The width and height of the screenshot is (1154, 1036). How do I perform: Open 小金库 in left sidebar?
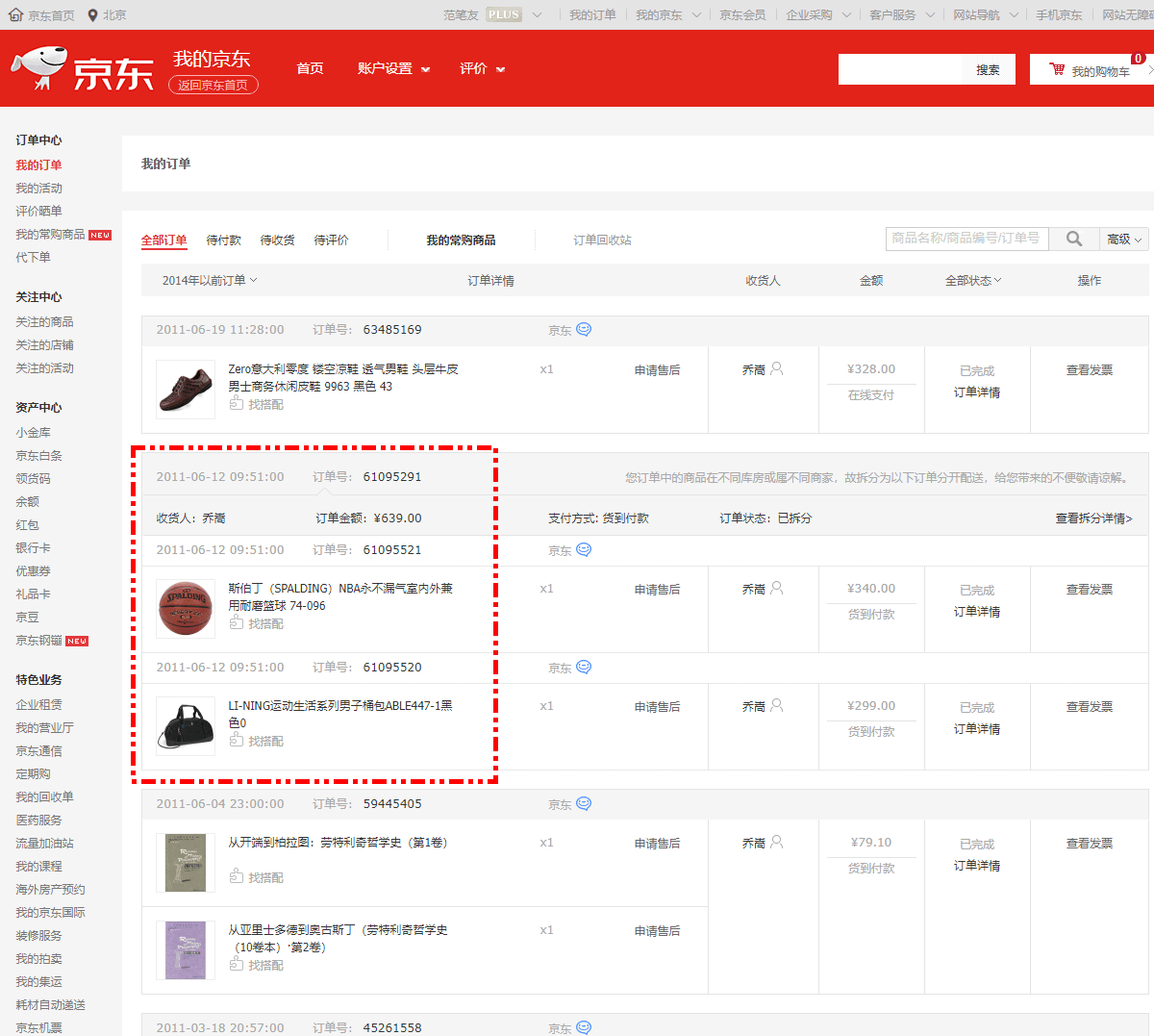[x=33, y=432]
